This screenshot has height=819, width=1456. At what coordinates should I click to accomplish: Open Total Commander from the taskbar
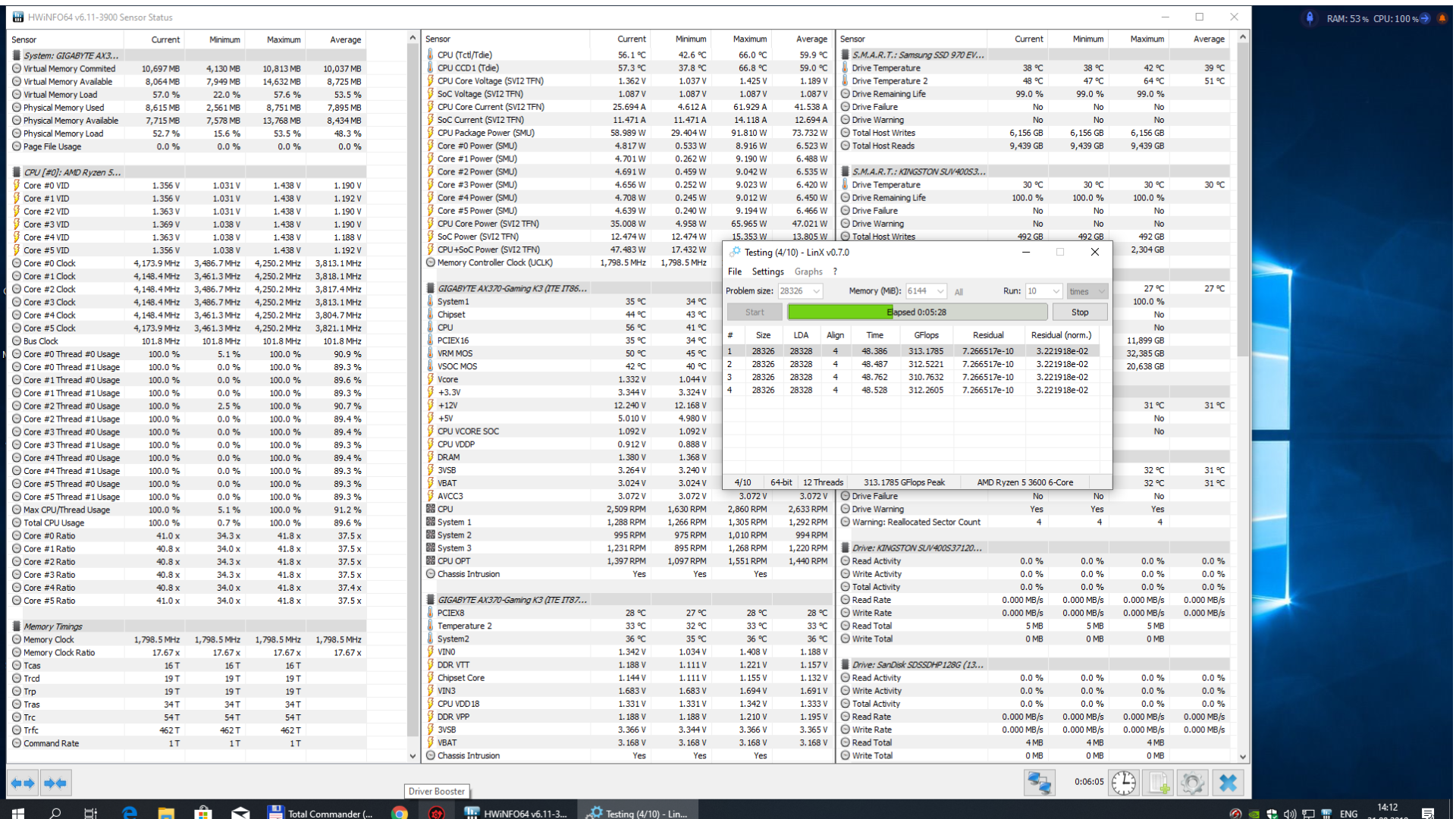[322, 813]
